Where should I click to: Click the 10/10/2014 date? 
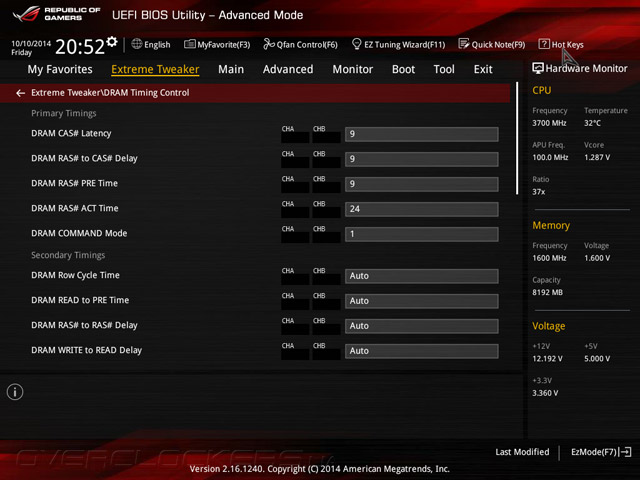[31, 43]
